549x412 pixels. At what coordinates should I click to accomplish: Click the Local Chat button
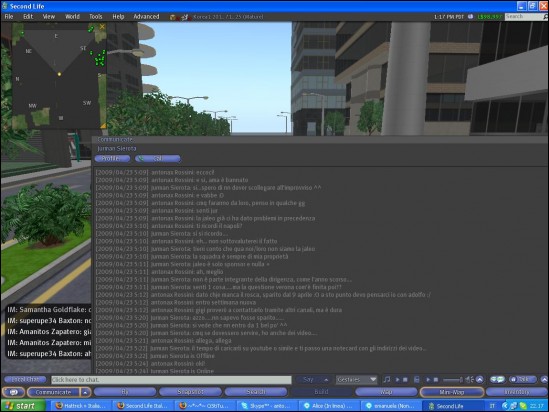25,379
